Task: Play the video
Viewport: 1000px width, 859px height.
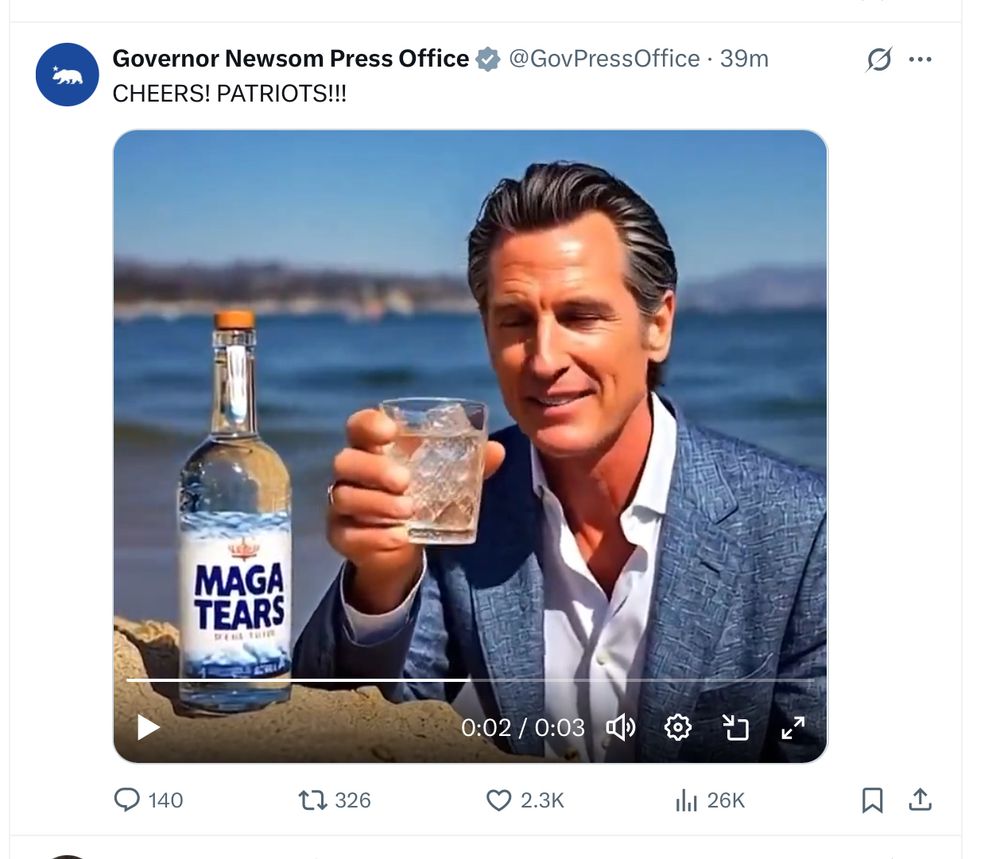Action: (x=148, y=727)
